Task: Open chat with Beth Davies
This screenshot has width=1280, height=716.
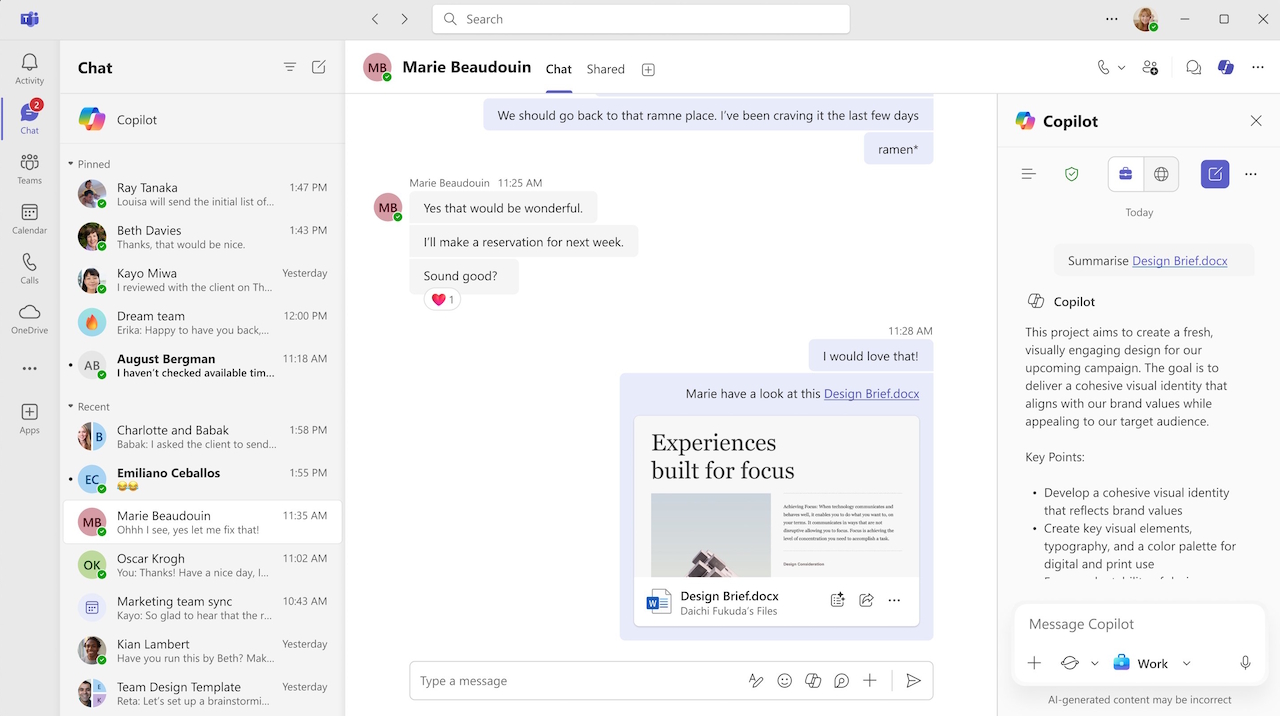Action: (x=201, y=237)
